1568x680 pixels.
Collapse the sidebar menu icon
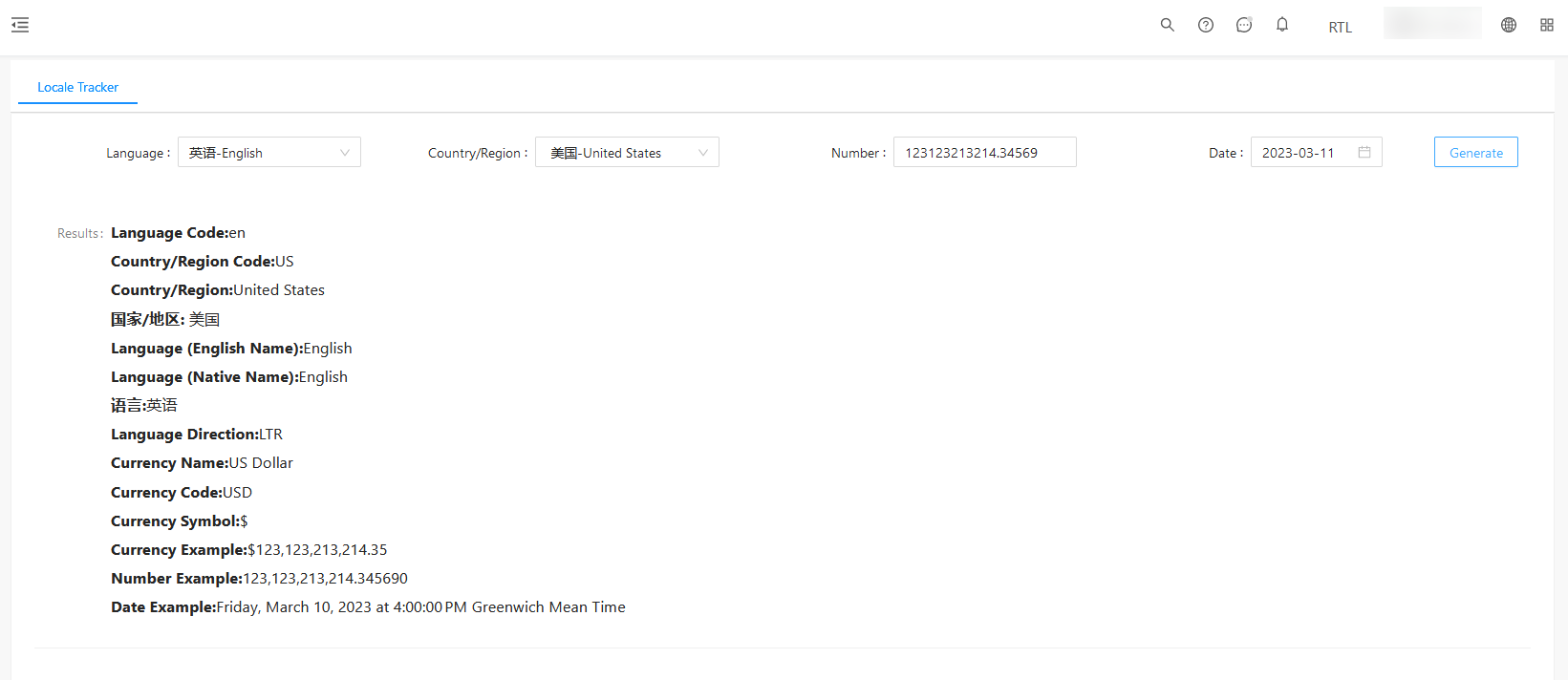pos(20,25)
